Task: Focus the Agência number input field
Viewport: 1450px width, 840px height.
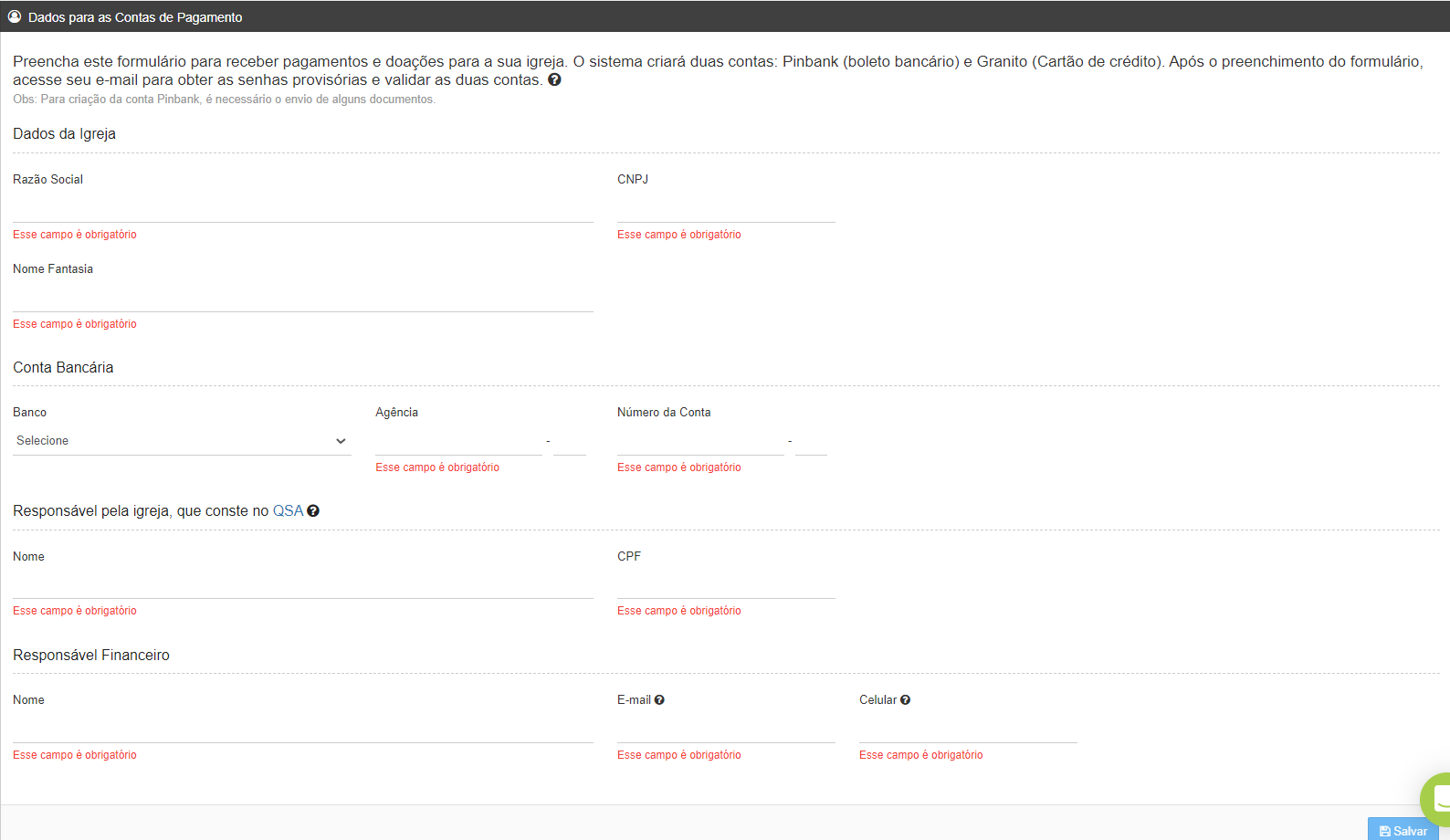Action: (x=458, y=441)
